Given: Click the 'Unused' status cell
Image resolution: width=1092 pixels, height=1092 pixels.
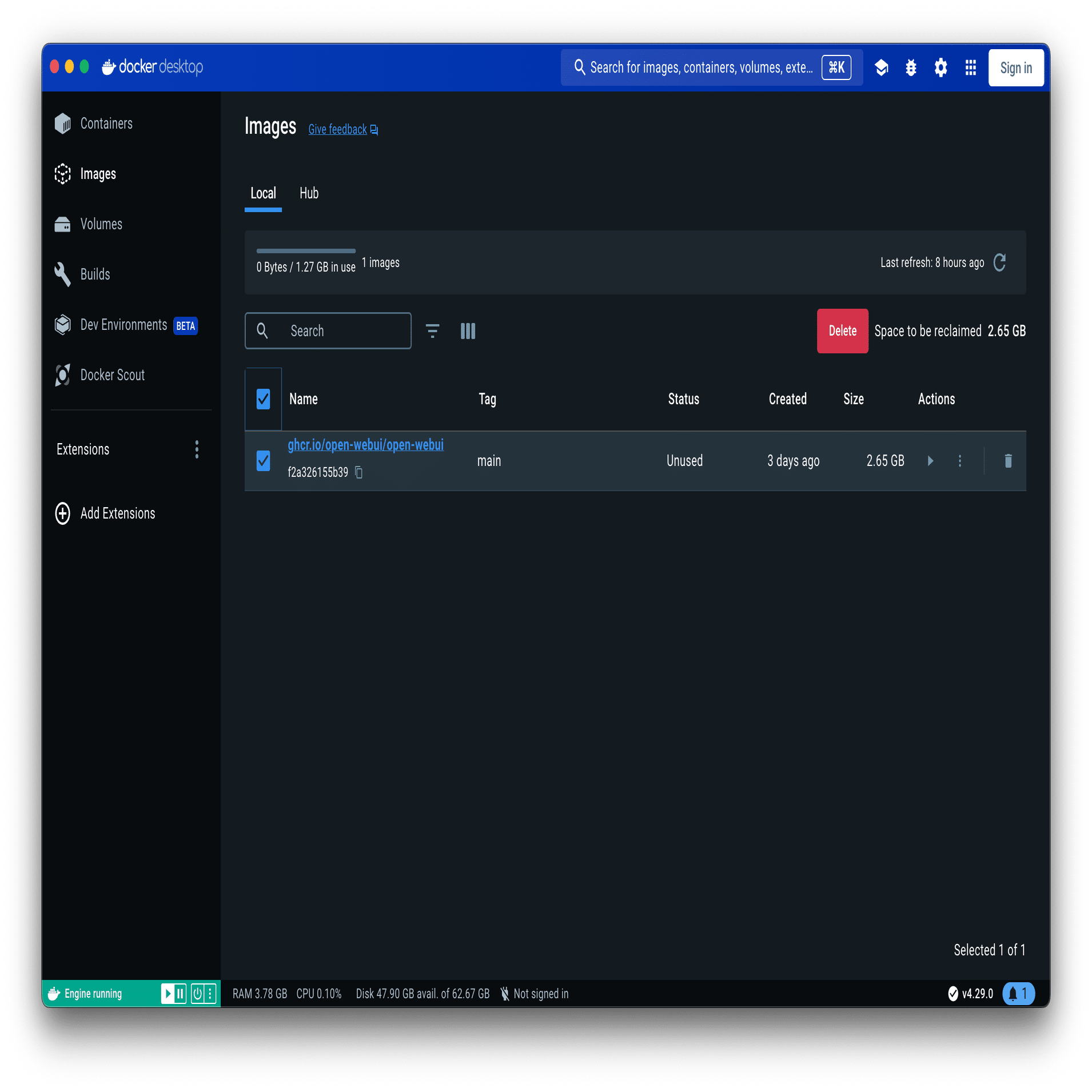Looking at the screenshot, I should tap(684, 461).
